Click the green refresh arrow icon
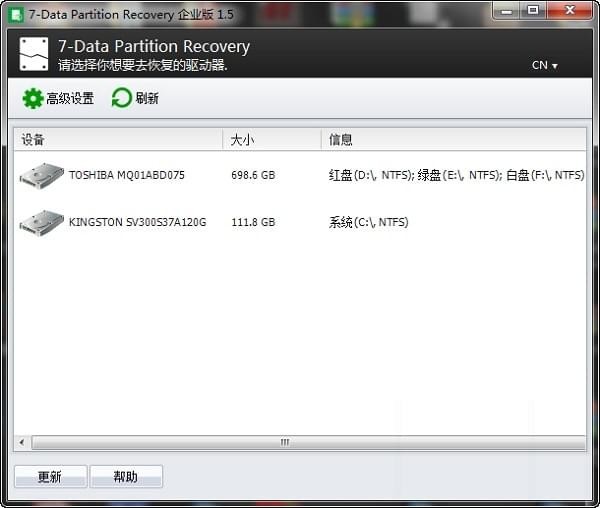The height and width of the screenshot is (508, 600). tap(122, 98)
